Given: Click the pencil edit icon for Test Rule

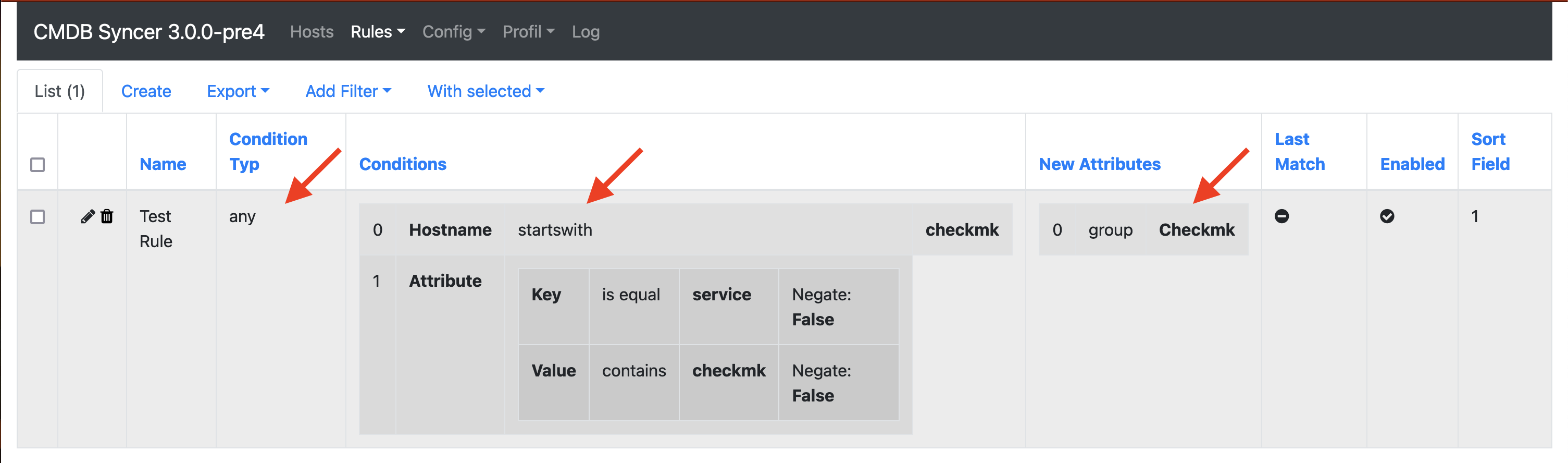Looking at the screenshot, I should click(88, 216).
